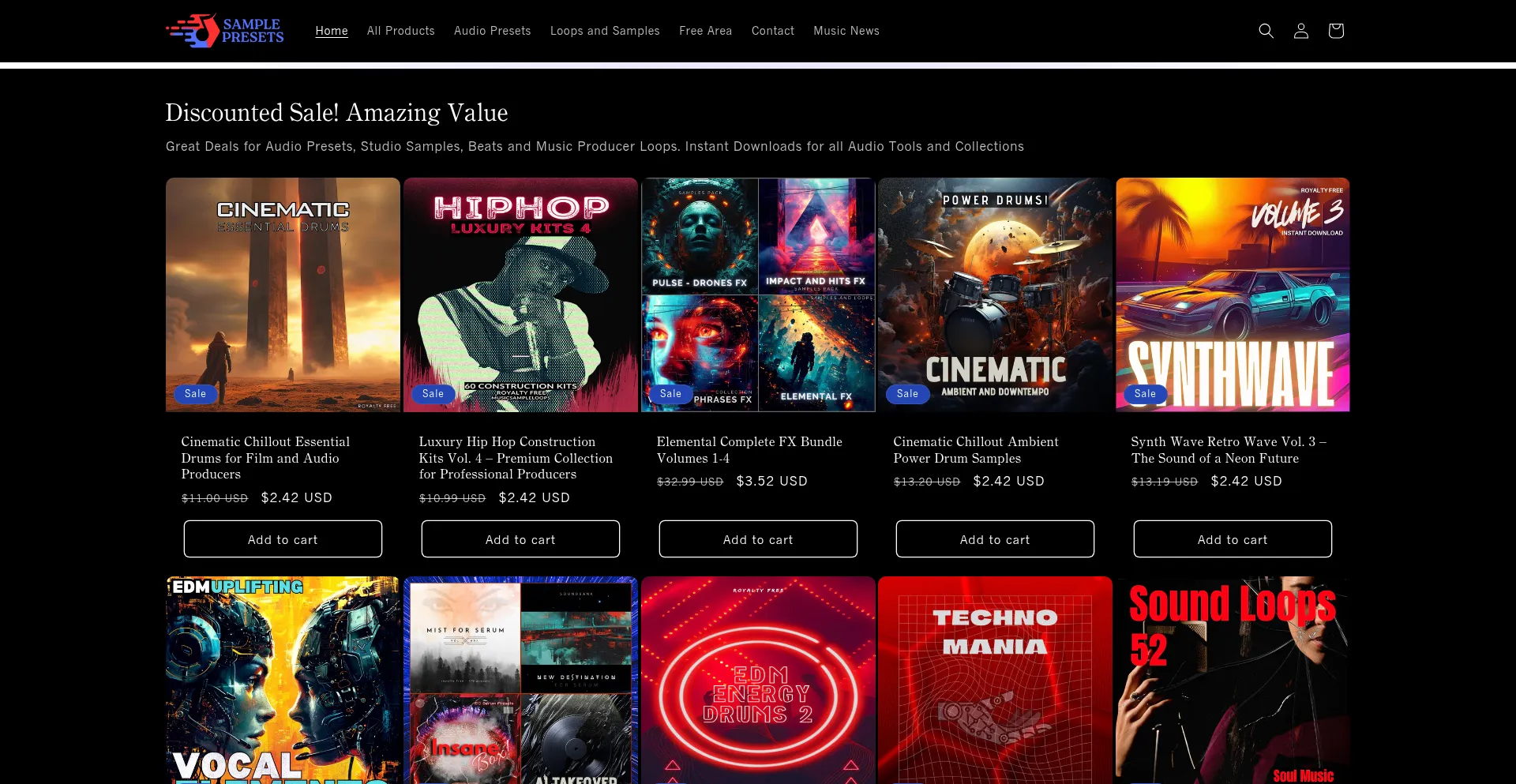Click the Cinematic Essential Drums cover image

tap(283, 294)
